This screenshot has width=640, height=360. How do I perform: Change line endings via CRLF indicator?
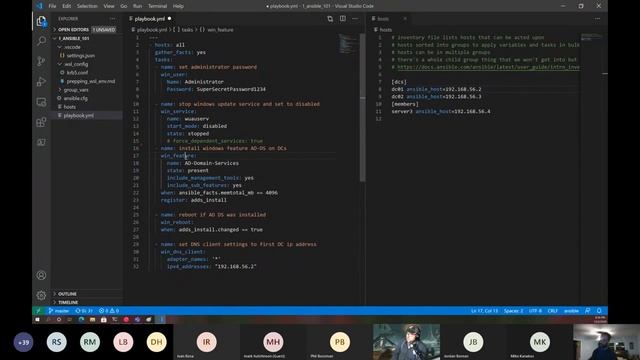tap(553, 311)
